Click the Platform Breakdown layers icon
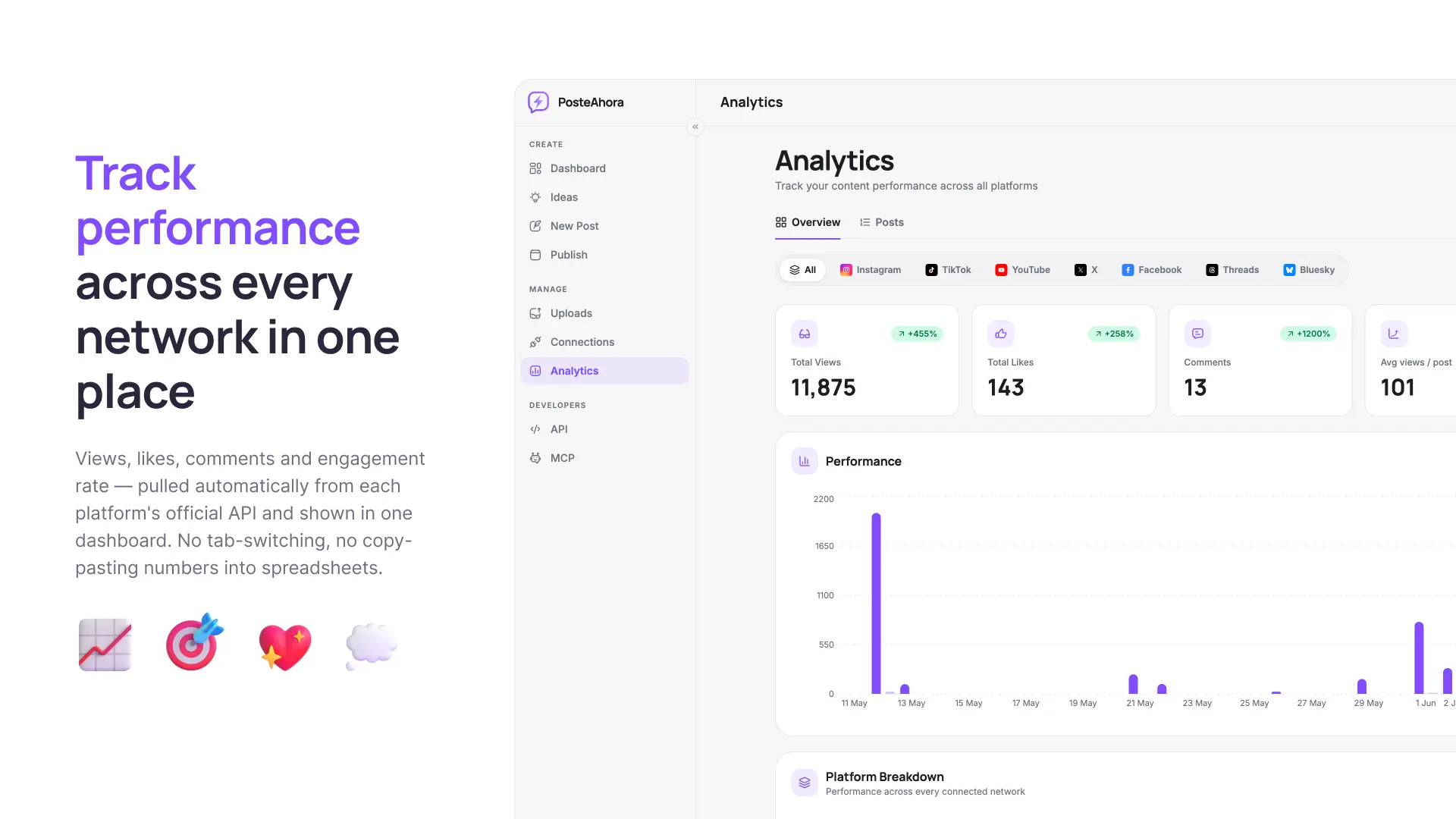 pyautogui.click(x=805, y=783)
